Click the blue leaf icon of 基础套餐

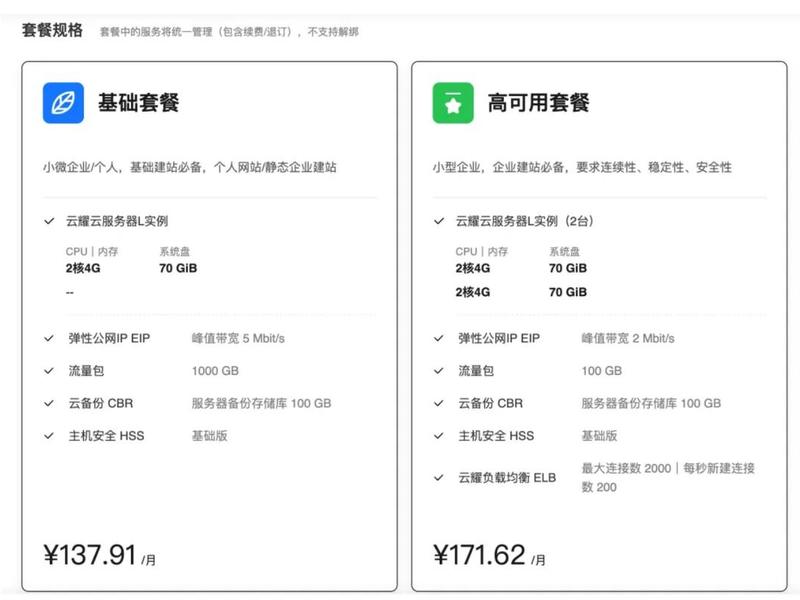pyautogui.click(x=63, y=103)
